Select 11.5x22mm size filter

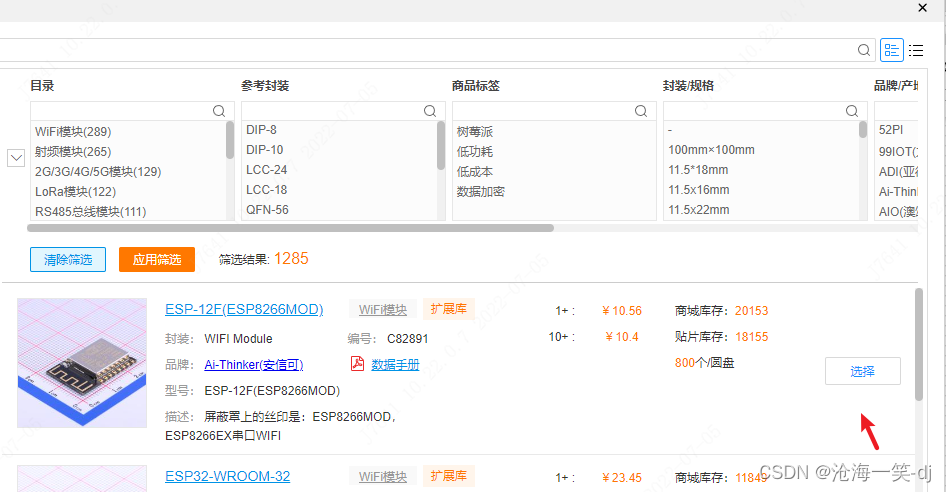699,209
